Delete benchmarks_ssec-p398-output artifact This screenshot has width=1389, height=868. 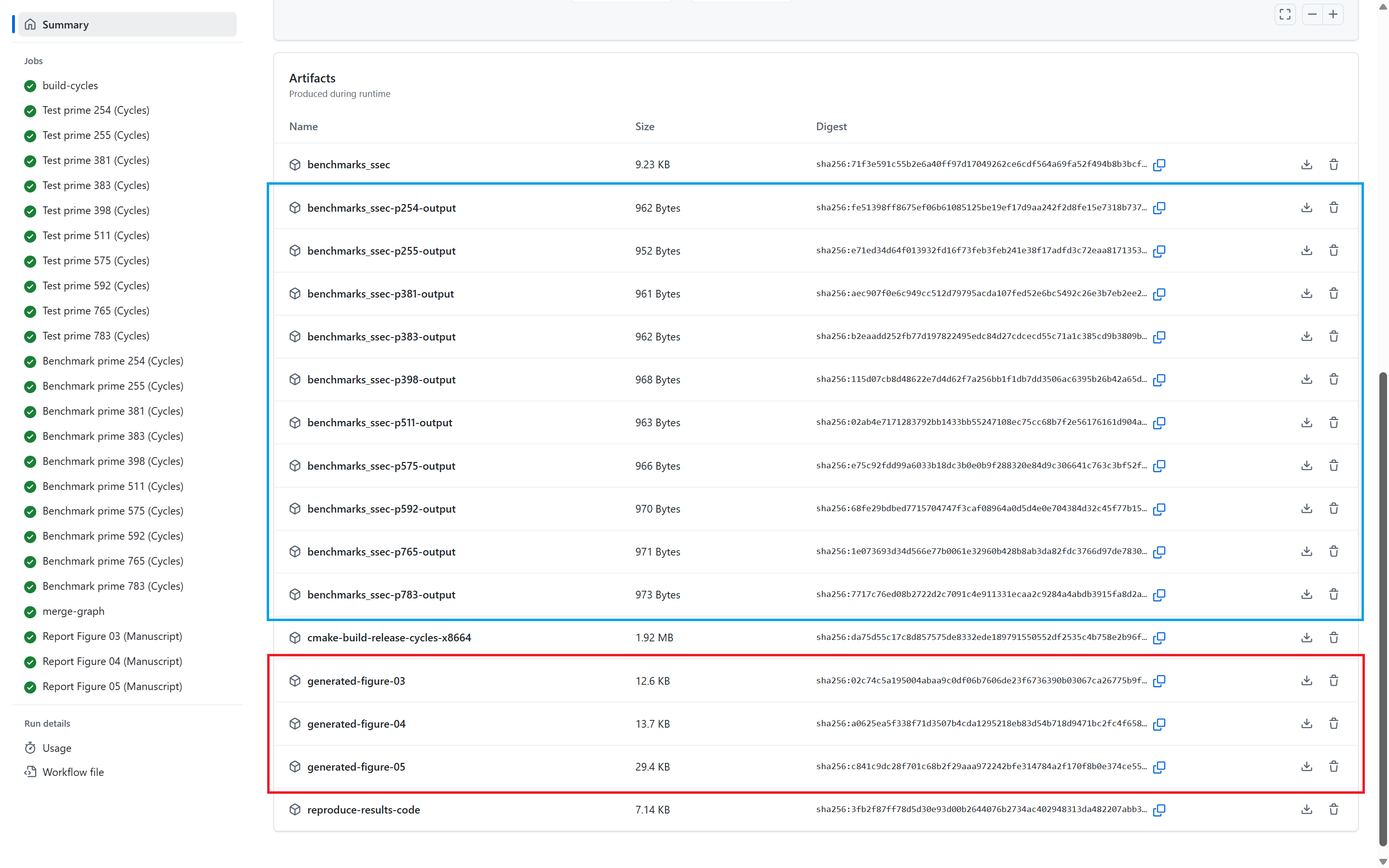tap(1334, 380)
